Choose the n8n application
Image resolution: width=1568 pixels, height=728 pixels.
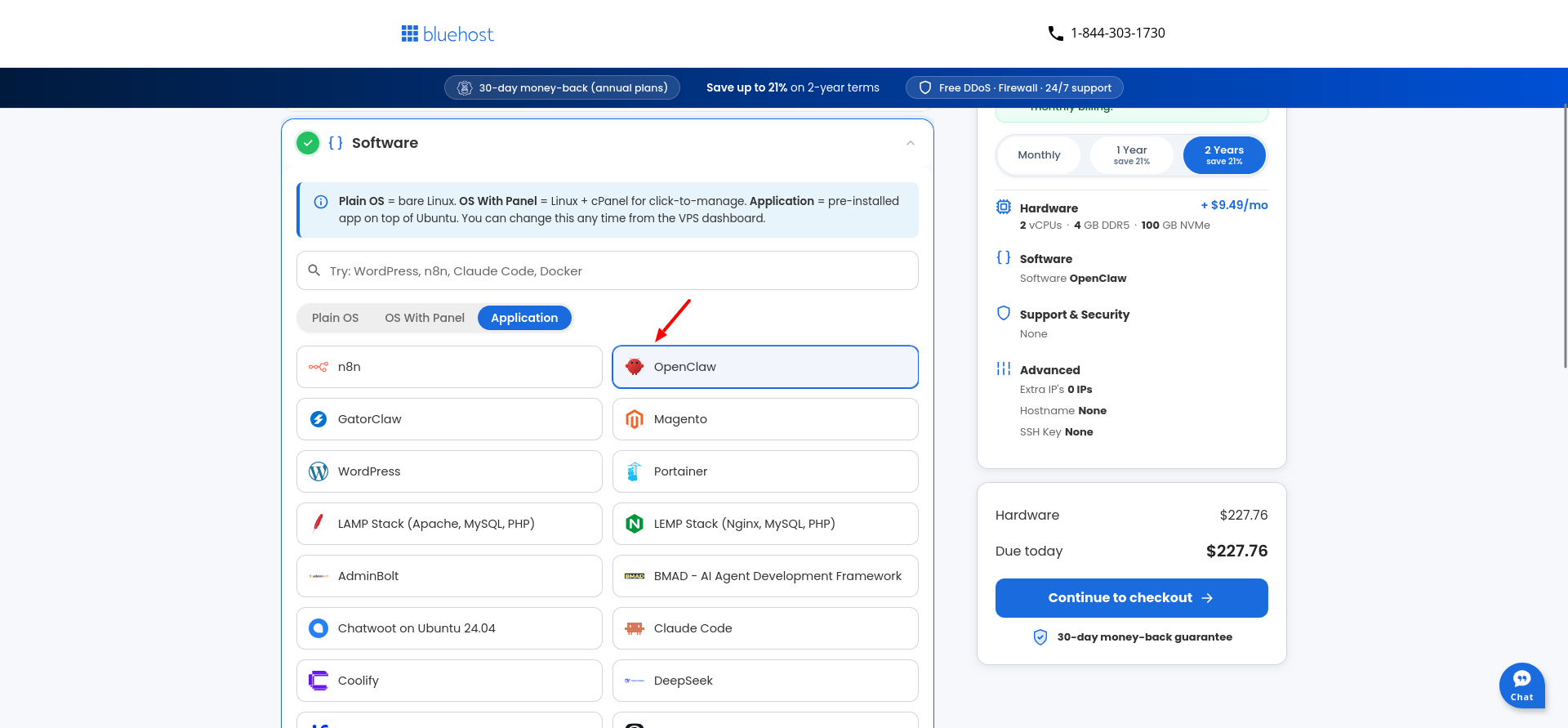coord(449,367)
